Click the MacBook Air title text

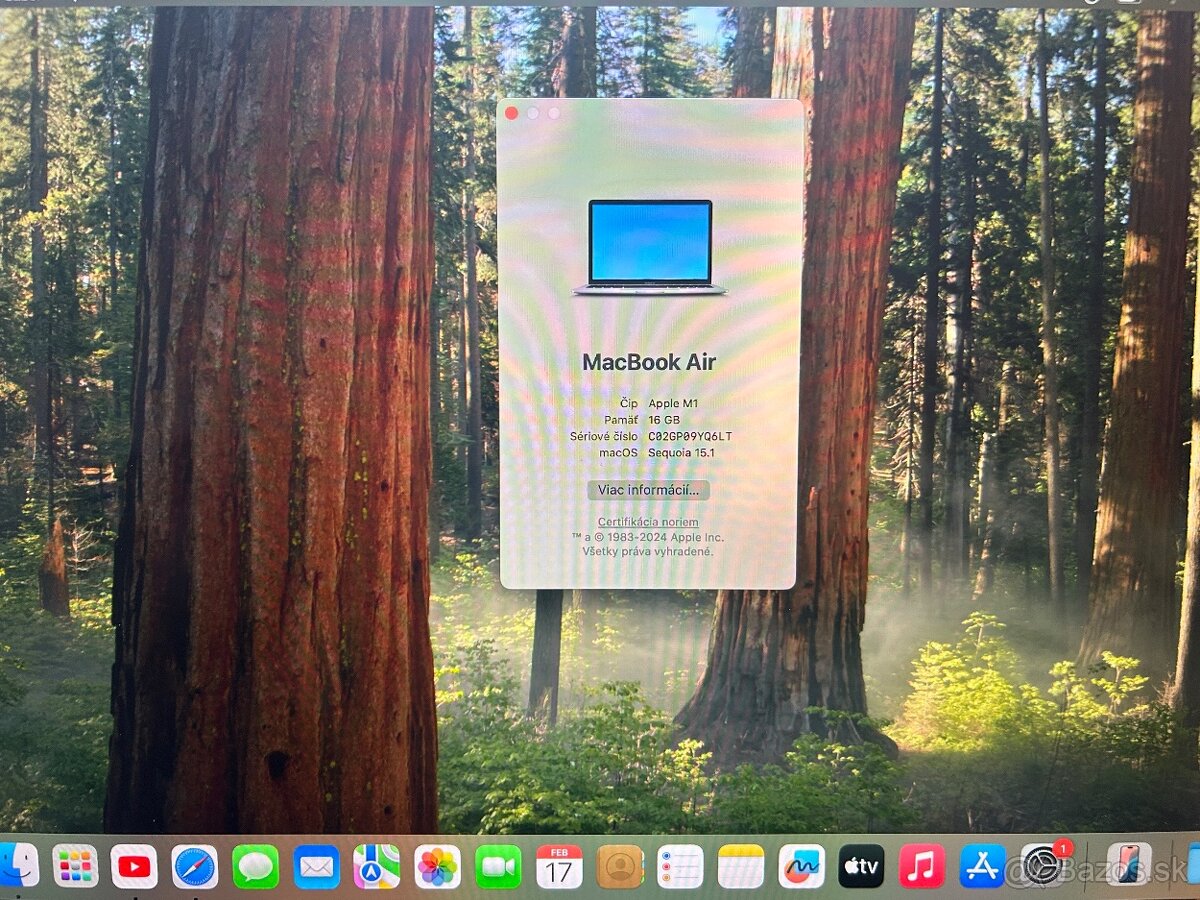649,362
